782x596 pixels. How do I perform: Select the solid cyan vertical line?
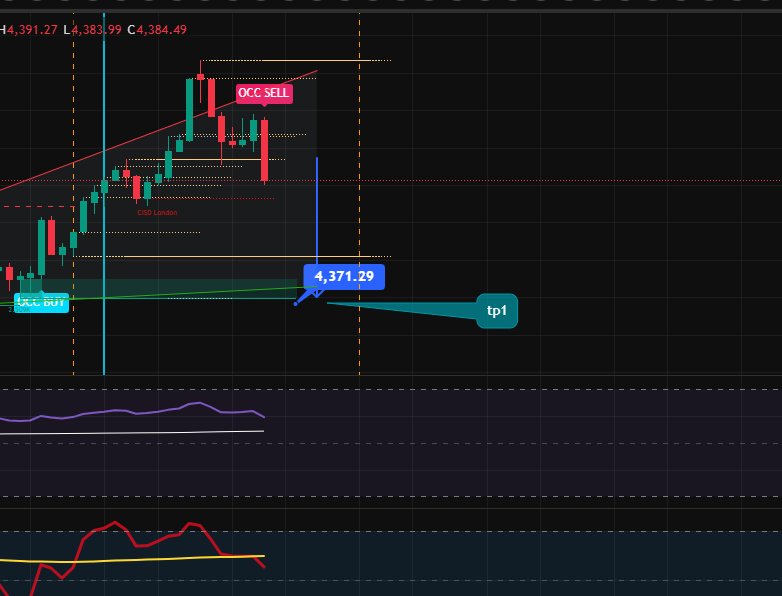pyautogui.click(x=104, y=330)
